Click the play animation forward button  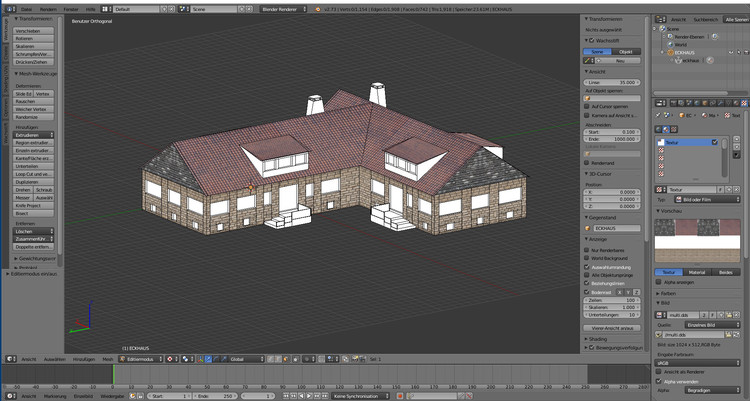coord(309,396)
